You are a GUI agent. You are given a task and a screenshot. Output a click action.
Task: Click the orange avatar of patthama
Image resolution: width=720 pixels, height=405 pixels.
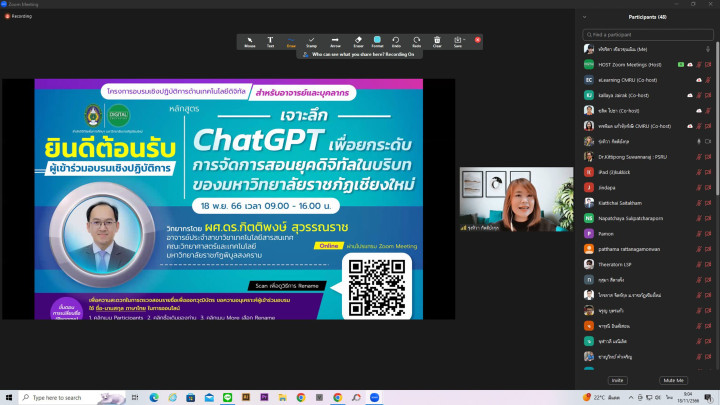pos(589,249)
